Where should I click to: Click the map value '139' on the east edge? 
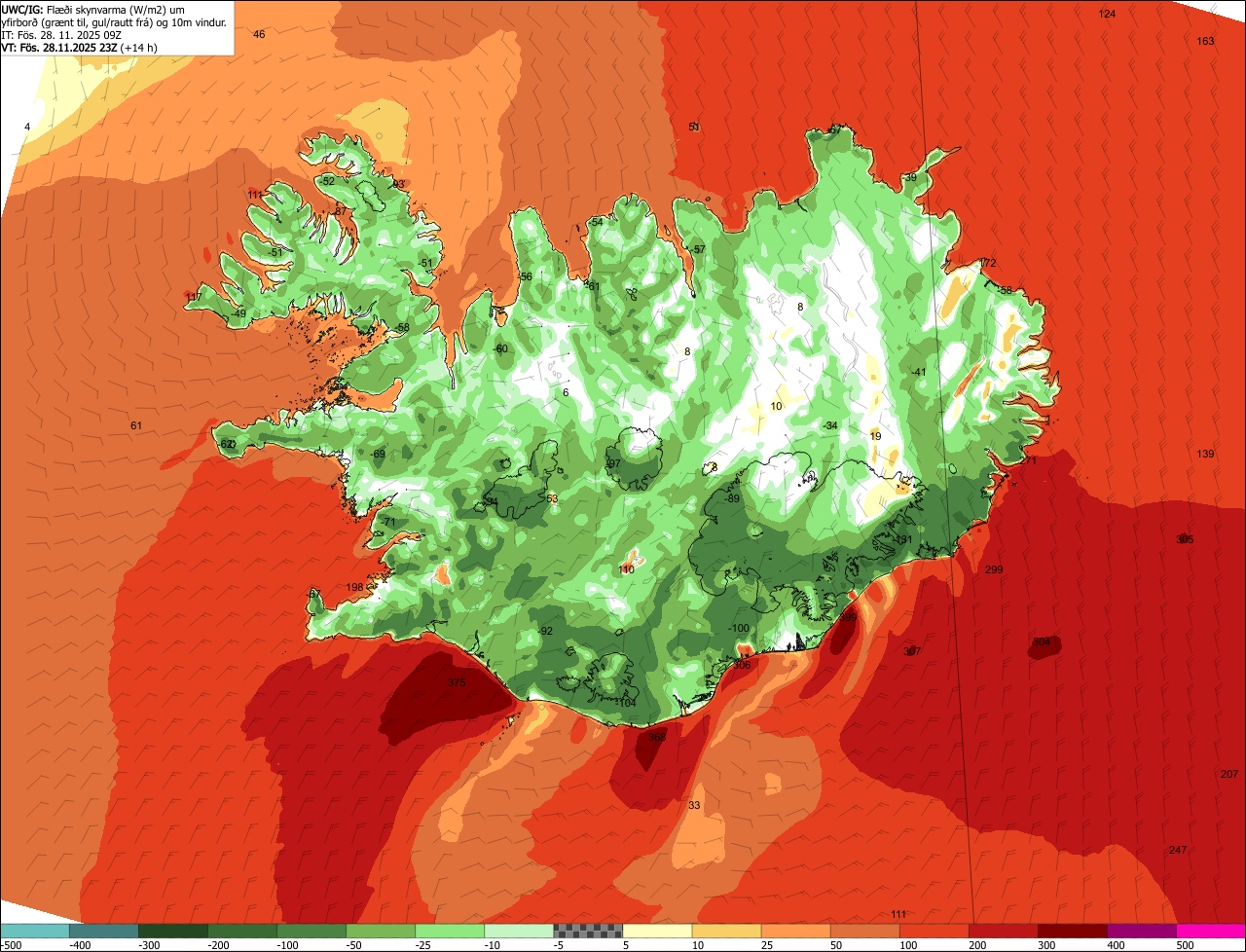[1205, 455]
